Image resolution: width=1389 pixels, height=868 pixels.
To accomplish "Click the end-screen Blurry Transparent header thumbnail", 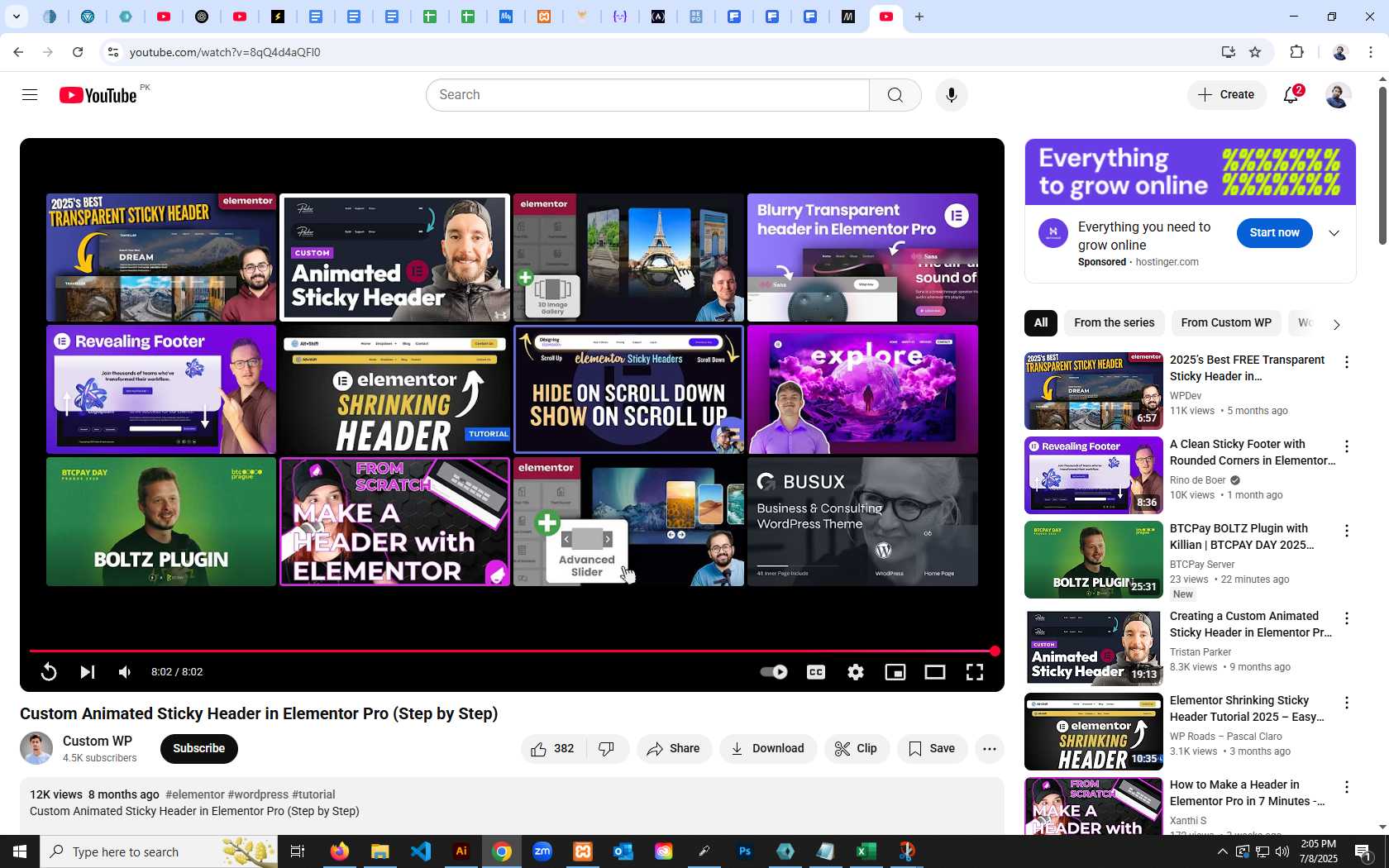I will [862, 258].
